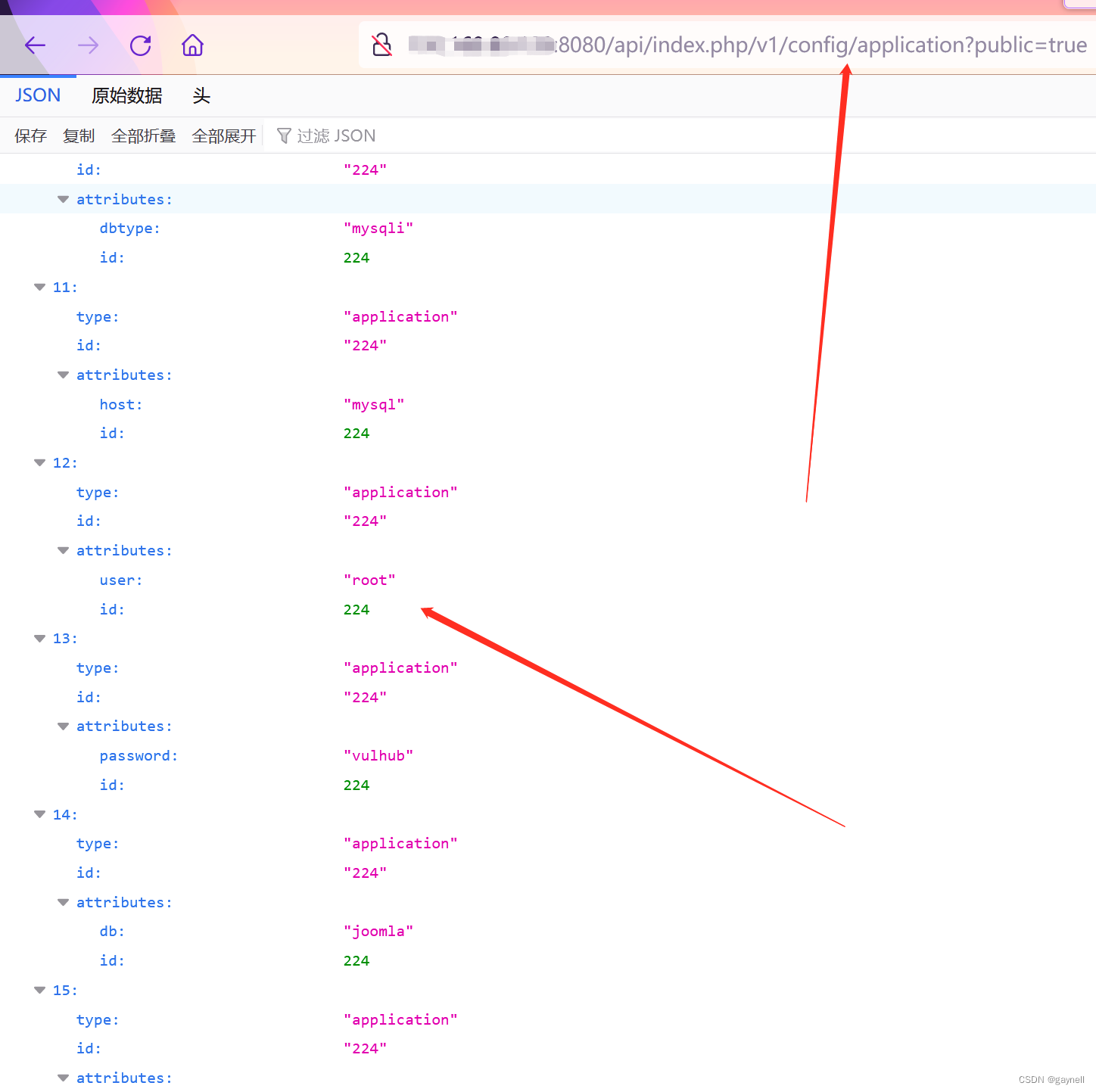Collapse array item 12
The height and width of the screenshot is (1092, 1096).
pos(39,462)
